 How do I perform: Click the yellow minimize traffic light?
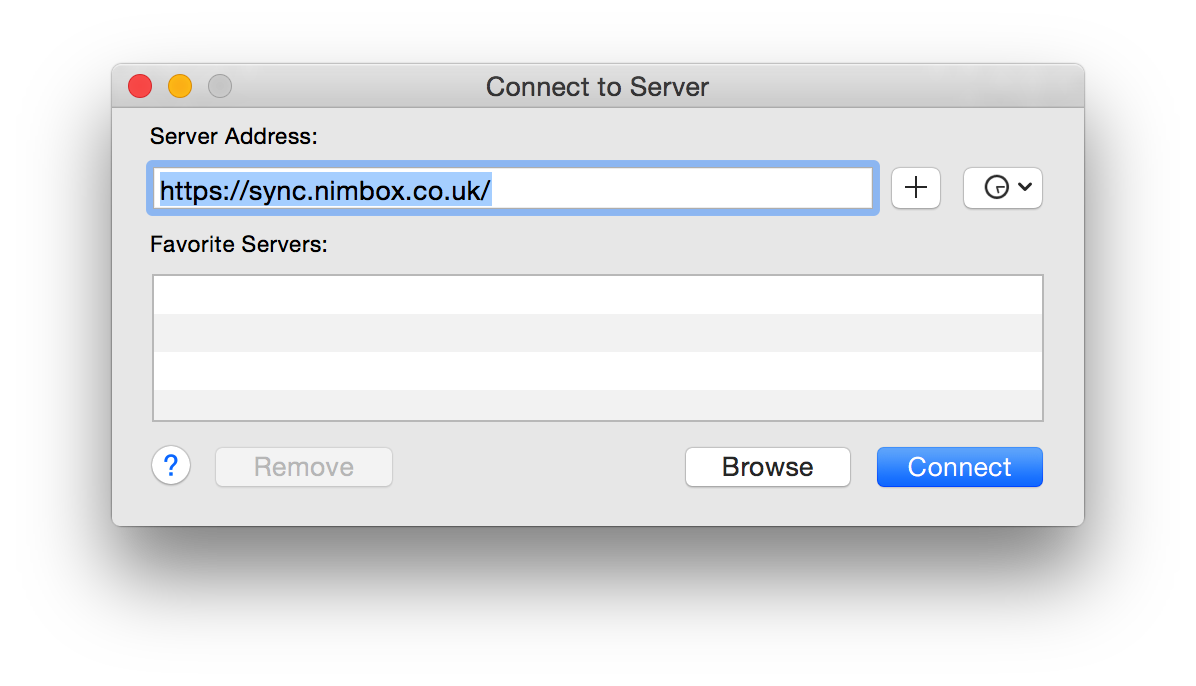pos(179,86)
